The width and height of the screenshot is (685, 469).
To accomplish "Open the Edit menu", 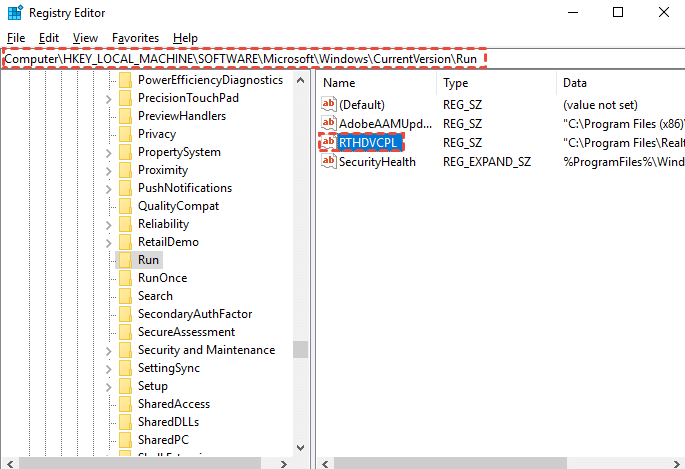I will point(49,38).
